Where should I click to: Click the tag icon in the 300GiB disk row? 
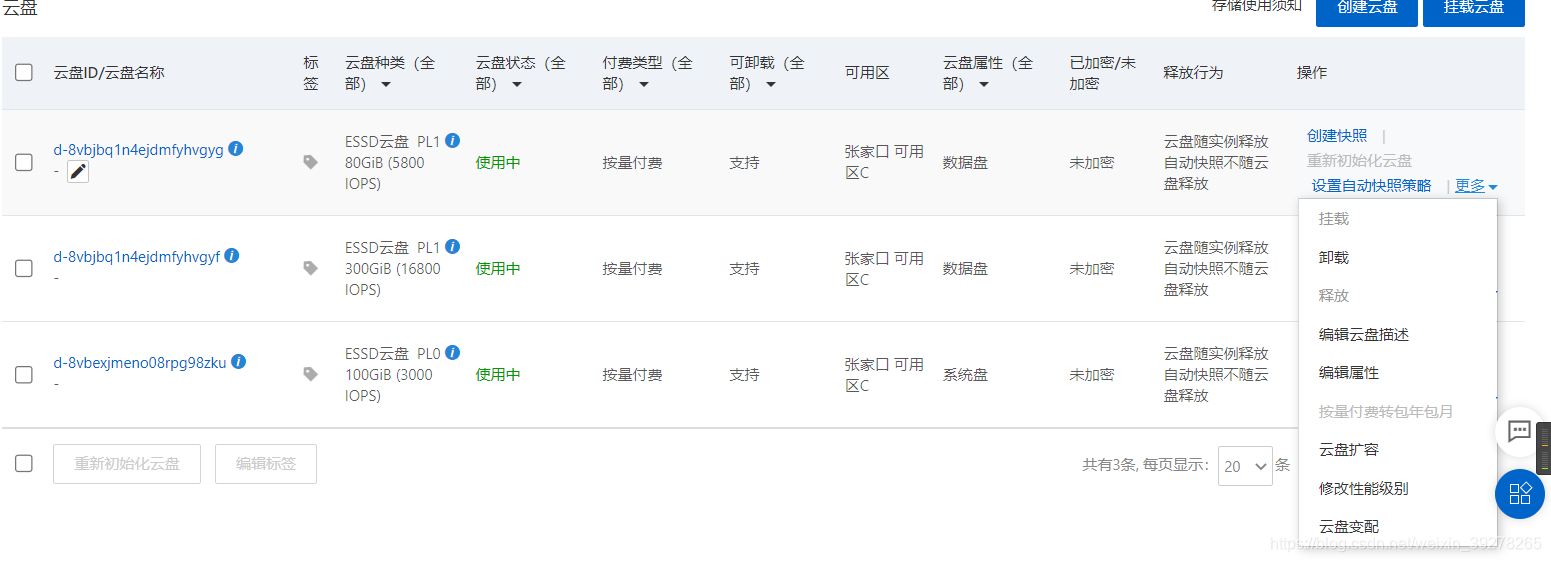click(x=310, y=268)
